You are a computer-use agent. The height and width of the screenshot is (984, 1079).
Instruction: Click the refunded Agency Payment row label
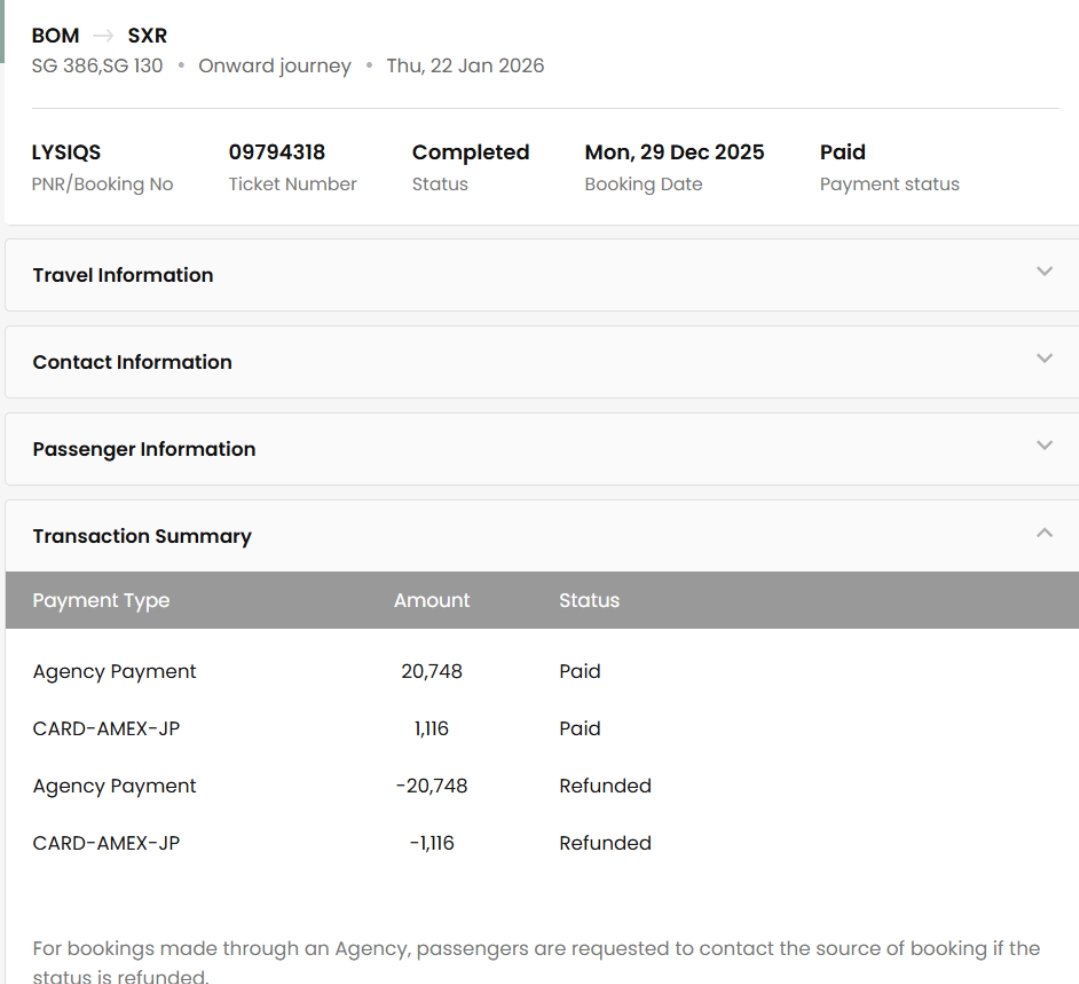coord(114,787)
